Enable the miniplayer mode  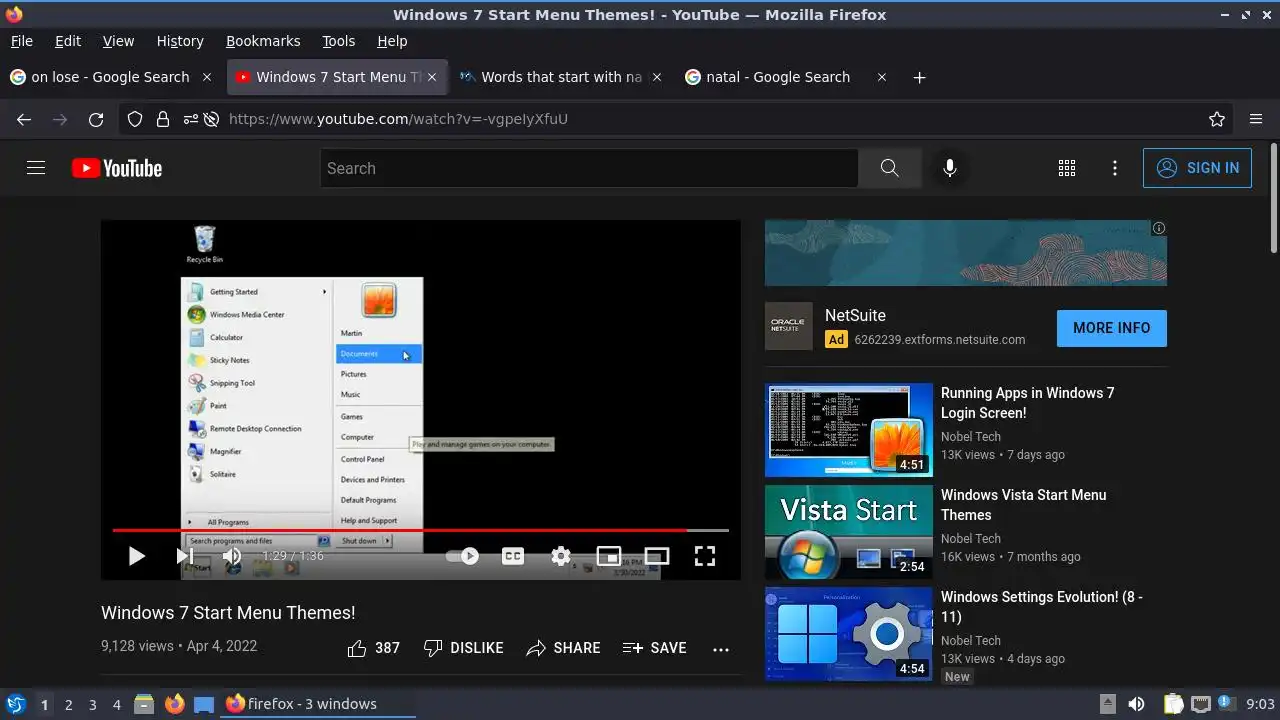[609, 556]
